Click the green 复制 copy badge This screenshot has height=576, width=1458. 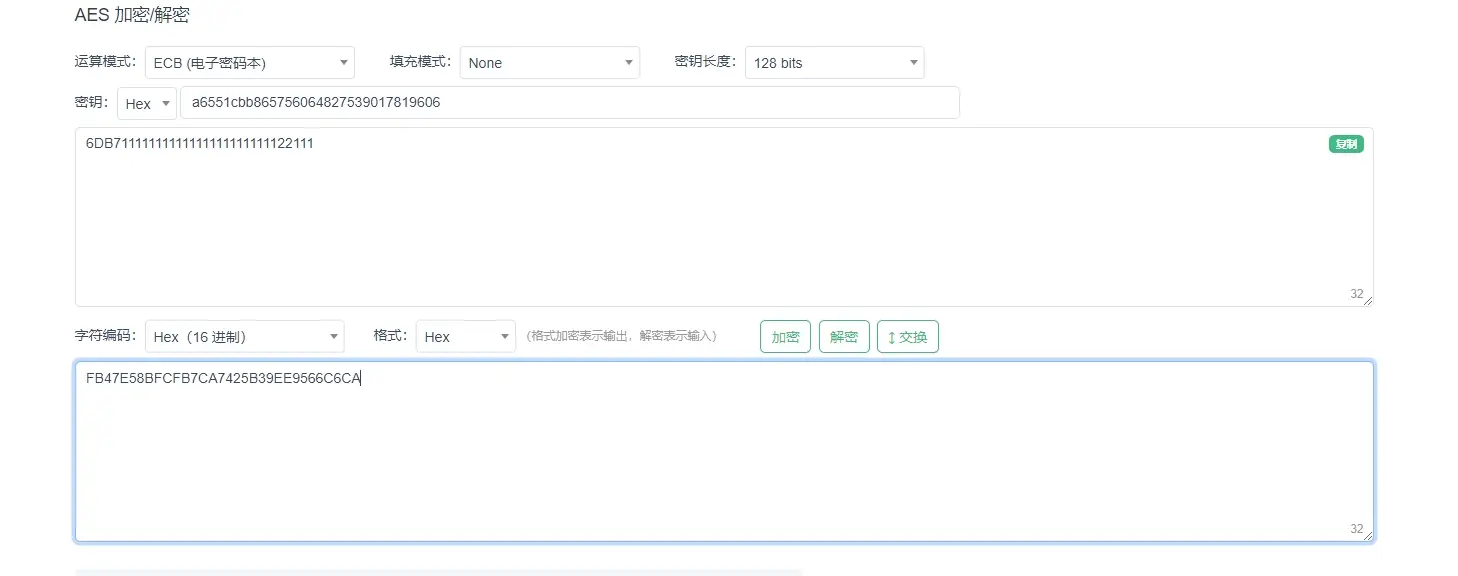tap(1345, 144)
